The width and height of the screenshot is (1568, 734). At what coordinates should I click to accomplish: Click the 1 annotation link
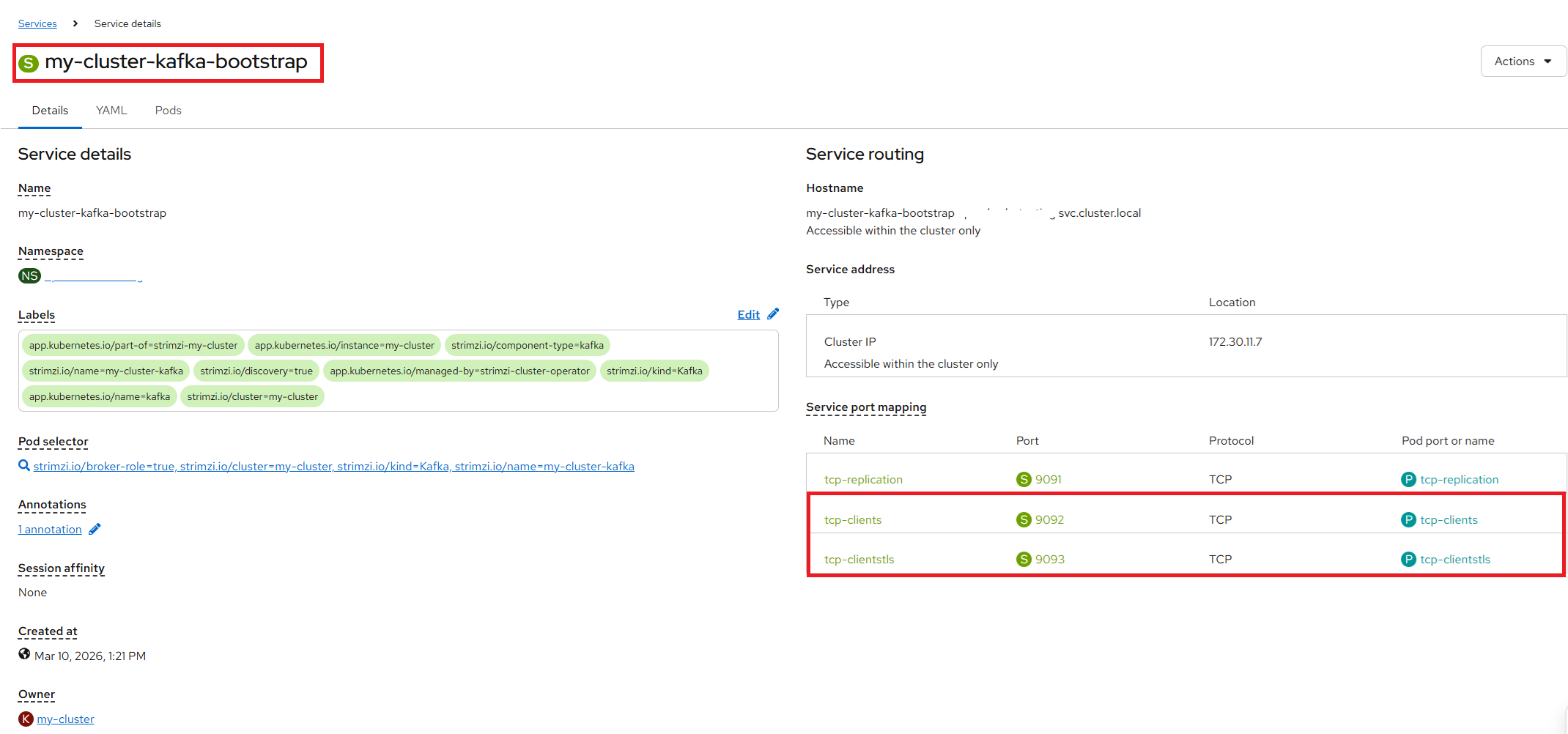[50, 530]
